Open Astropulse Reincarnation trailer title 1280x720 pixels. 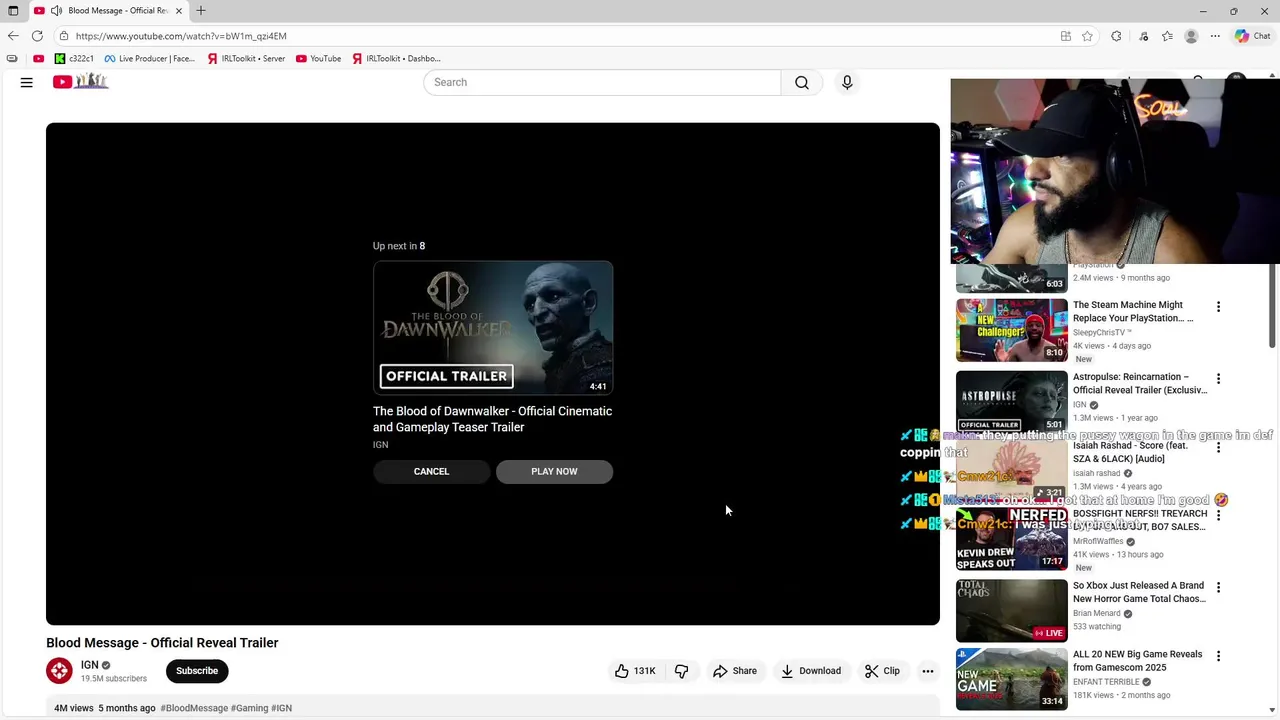point(1139,383)
